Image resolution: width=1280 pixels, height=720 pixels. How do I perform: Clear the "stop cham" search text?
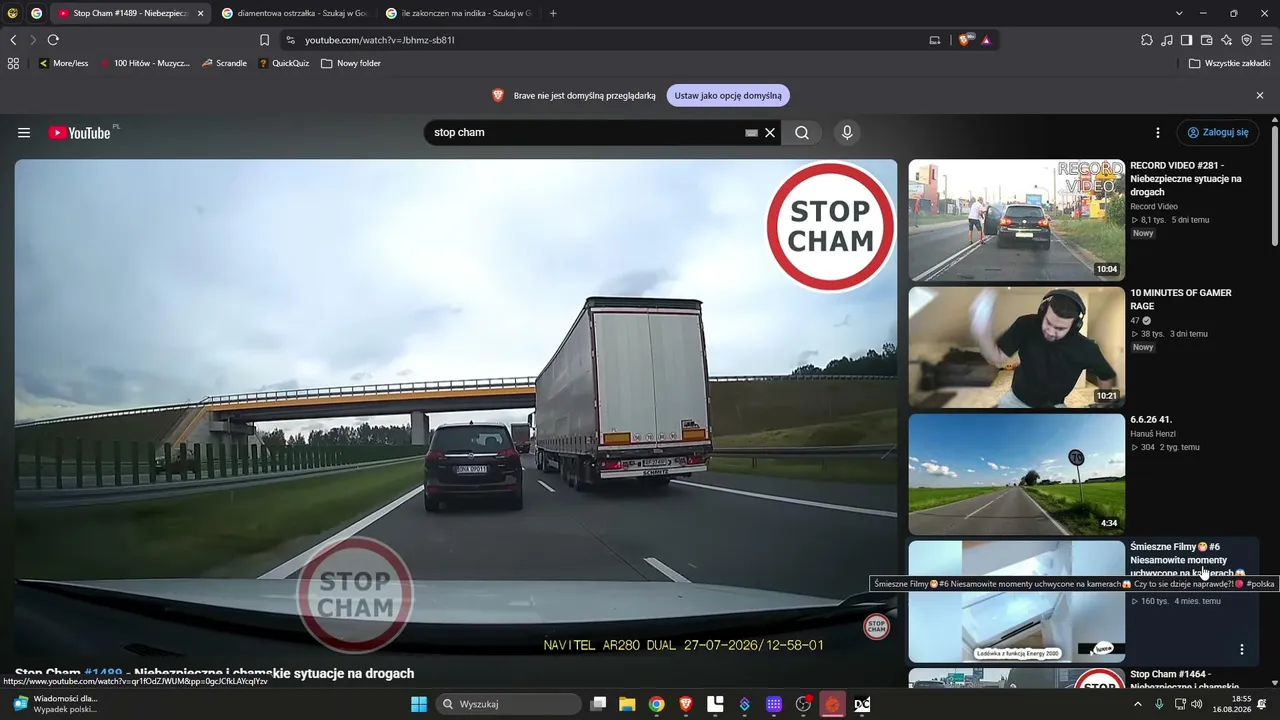(x=770, y=133)
